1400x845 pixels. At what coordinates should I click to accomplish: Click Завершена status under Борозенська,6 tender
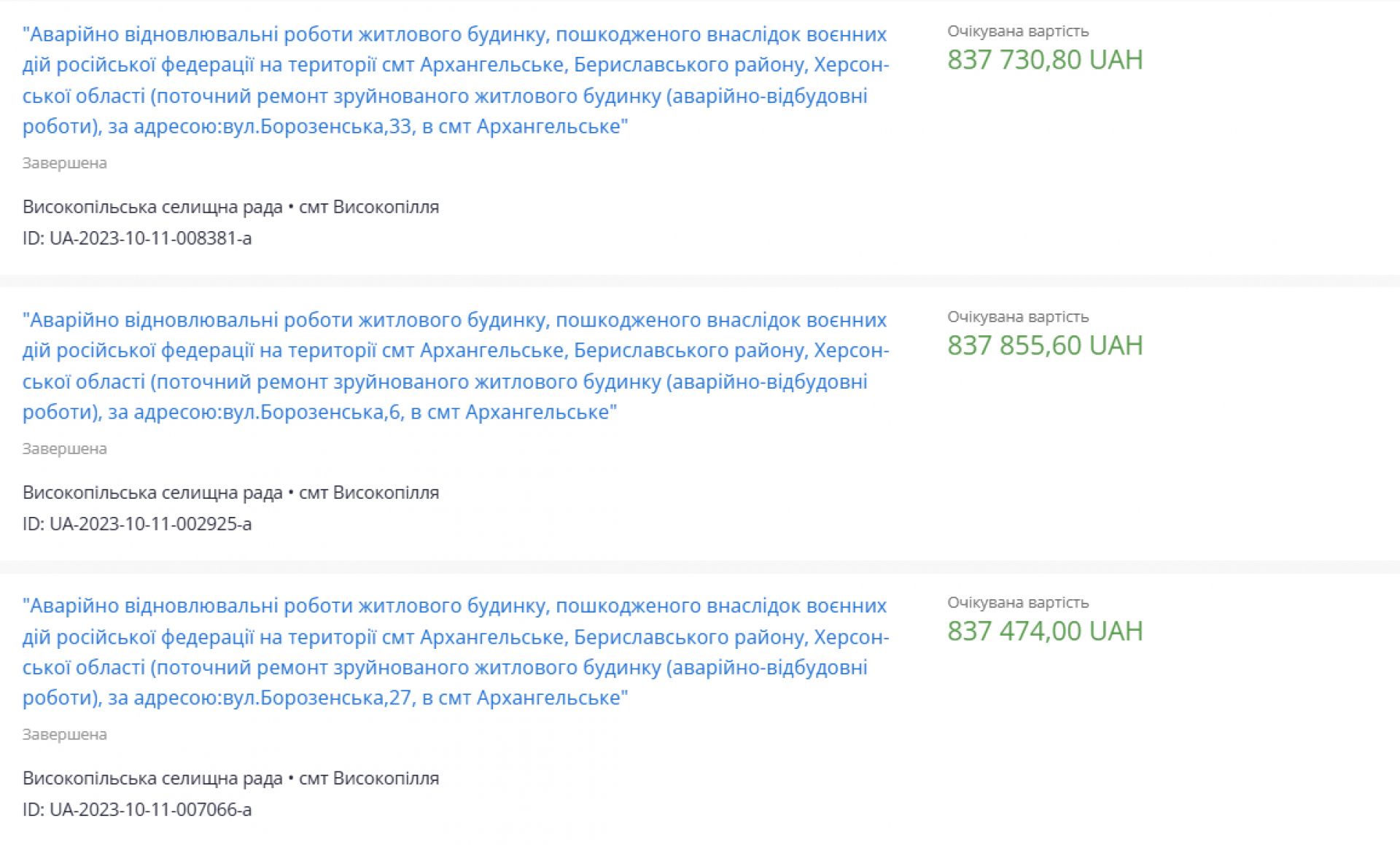coord(64,449)
